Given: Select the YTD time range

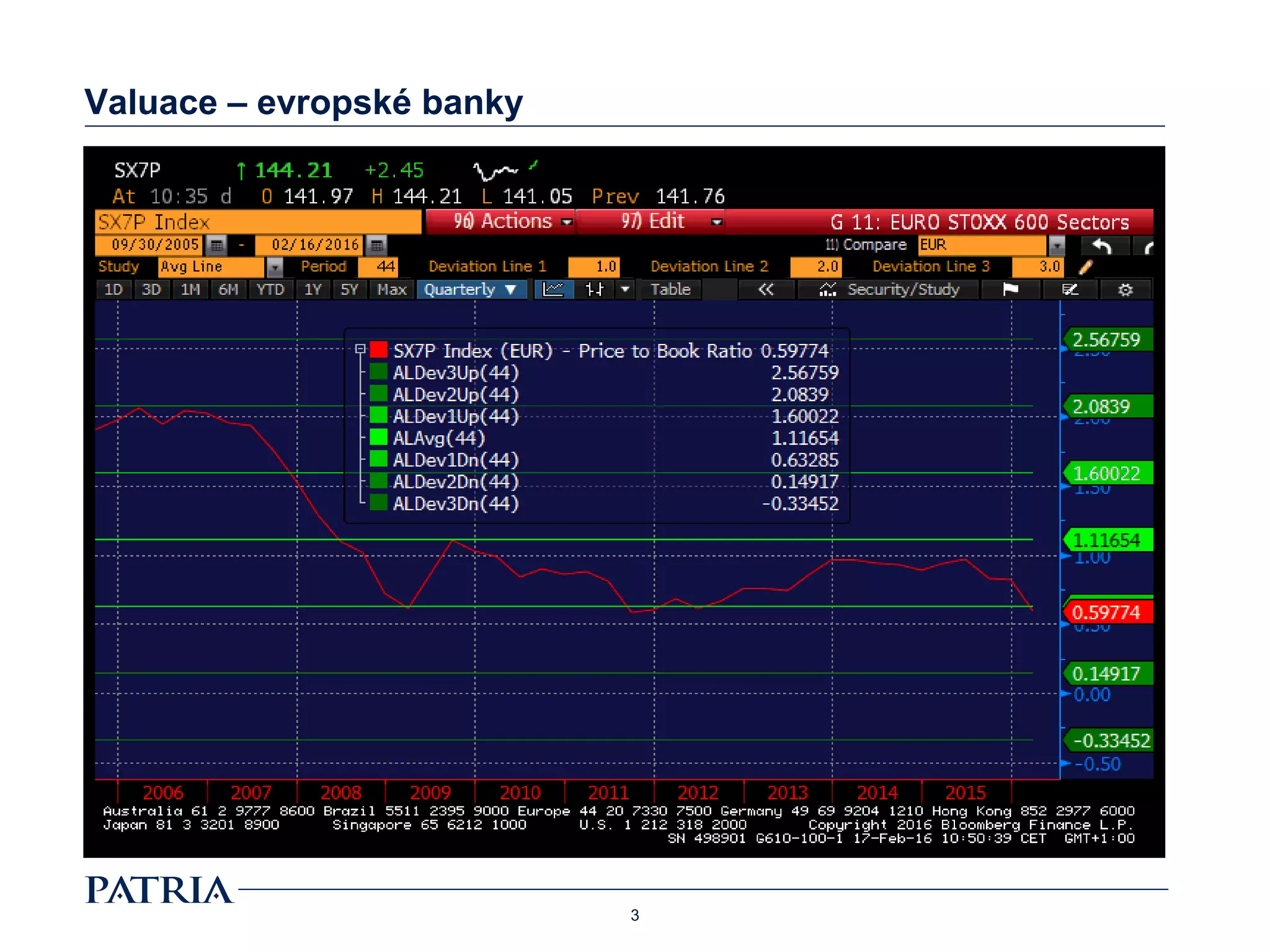Looking at the screenshot, I should pyautogui.click(x=270, y=289).
